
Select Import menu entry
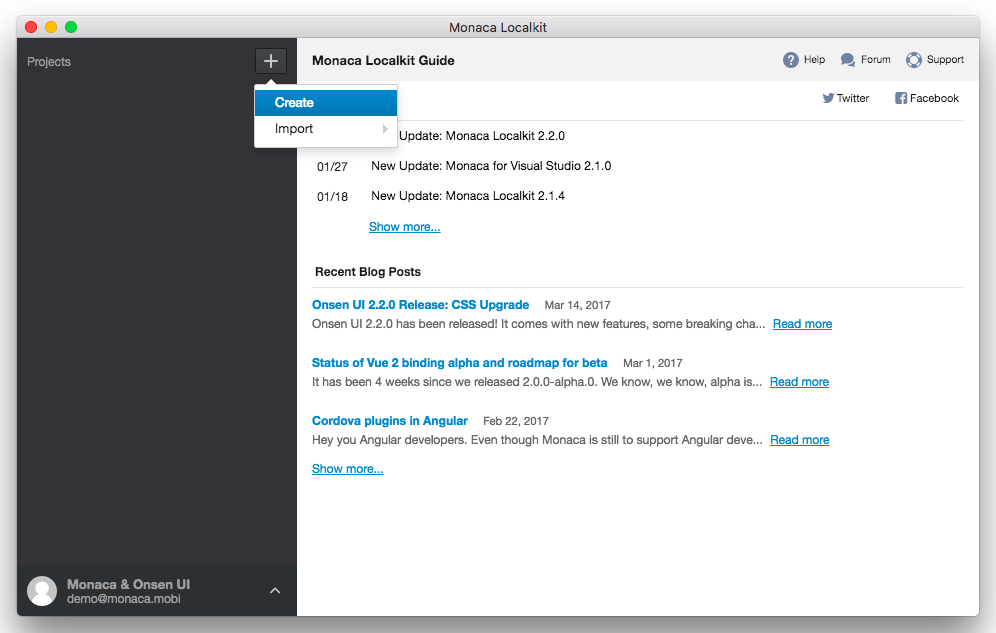click(x=326, y=129)
